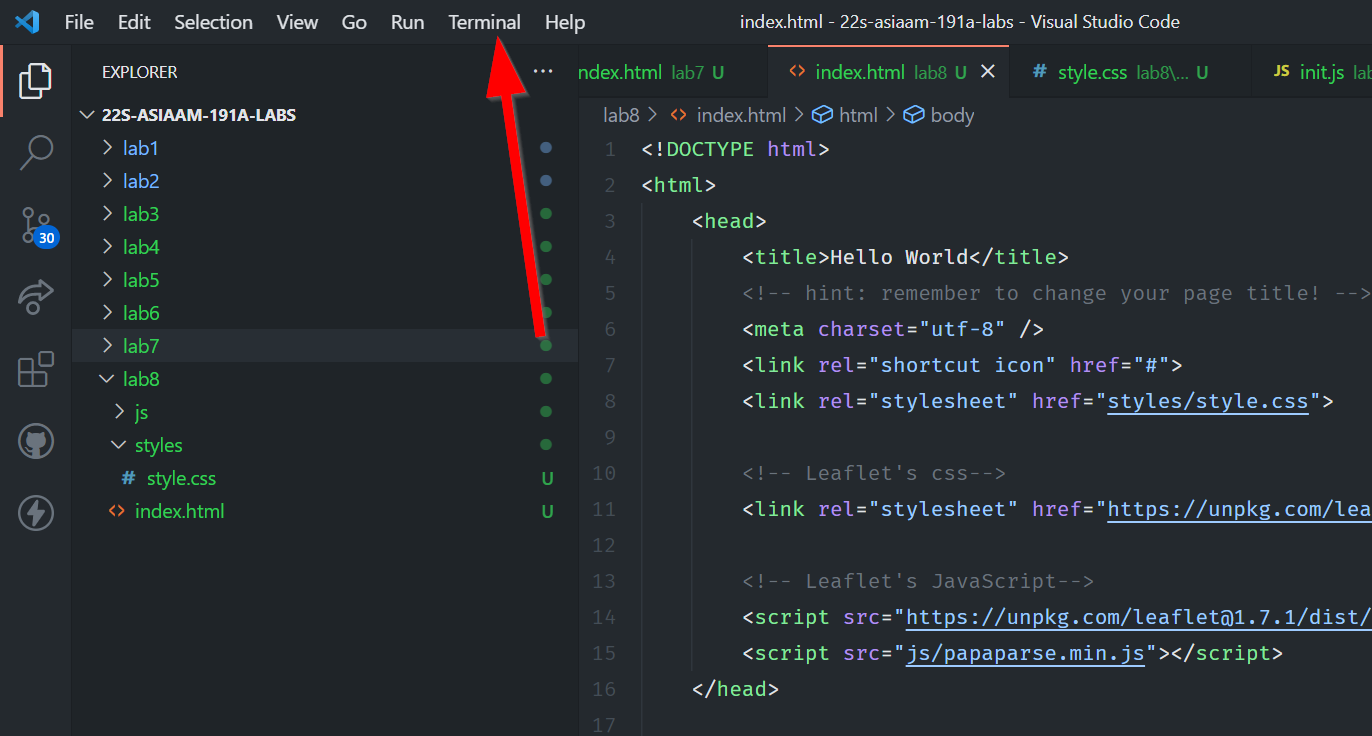Click the lightning bolt activity bar icon
The width and height of the screenshot is (1372, 736).
36,513
